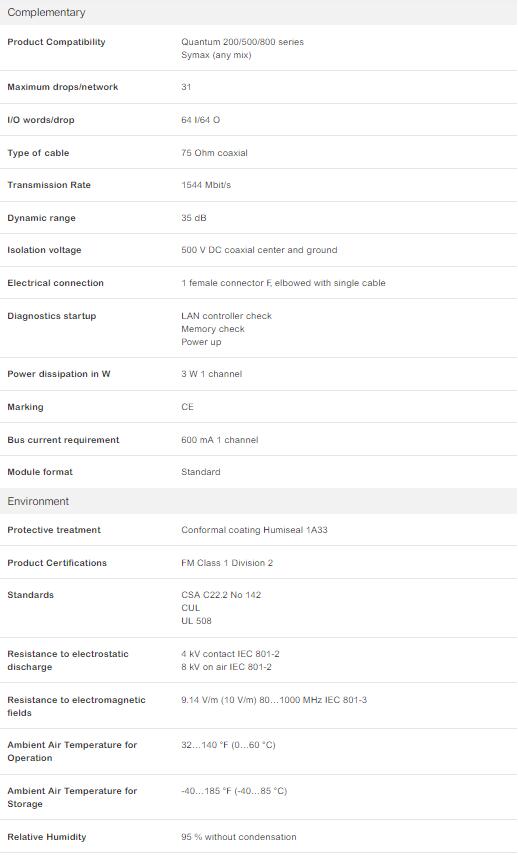Select the Transmission Rate label
The image size is (518, 855).
pos(49,185)
